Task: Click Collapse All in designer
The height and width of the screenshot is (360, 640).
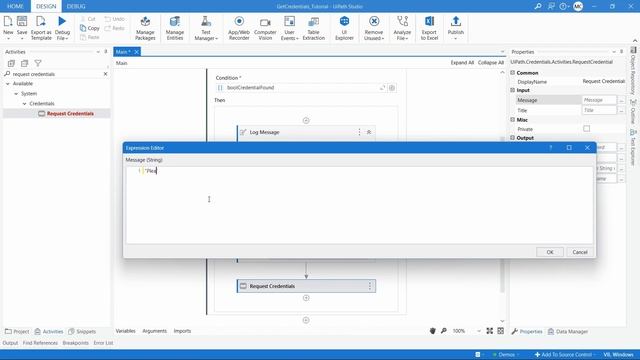Action: click(491, 62)
